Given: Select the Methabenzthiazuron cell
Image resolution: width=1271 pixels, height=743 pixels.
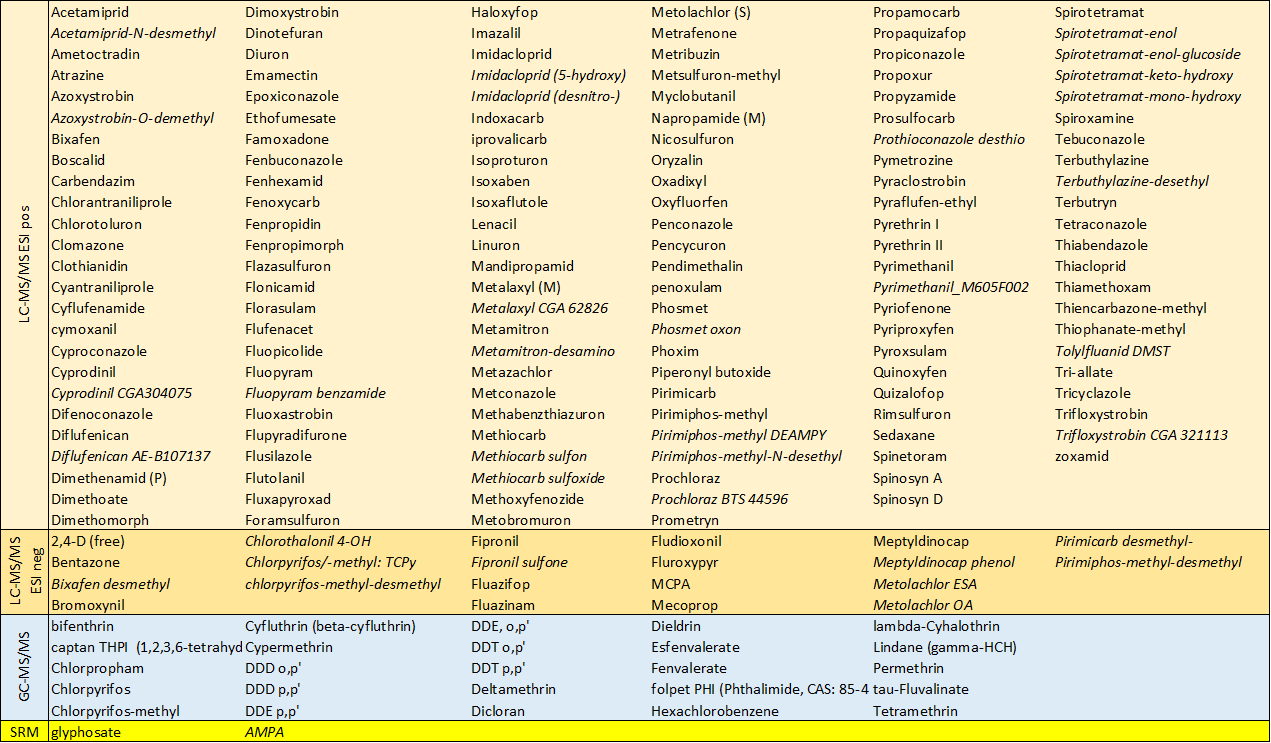Looking at the screenshot, I should (x=538, y=414).
